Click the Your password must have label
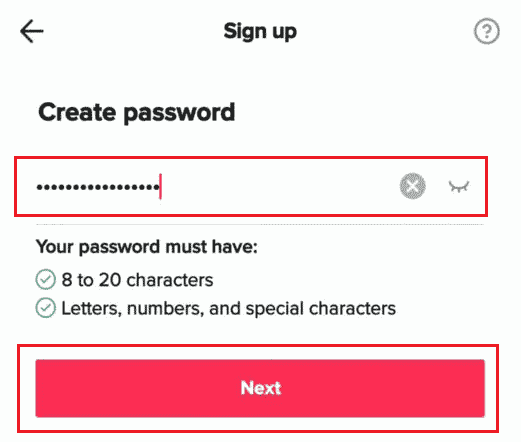Image resolution: width=521 pixels, height=442 pixels. (x=147, y=247)
